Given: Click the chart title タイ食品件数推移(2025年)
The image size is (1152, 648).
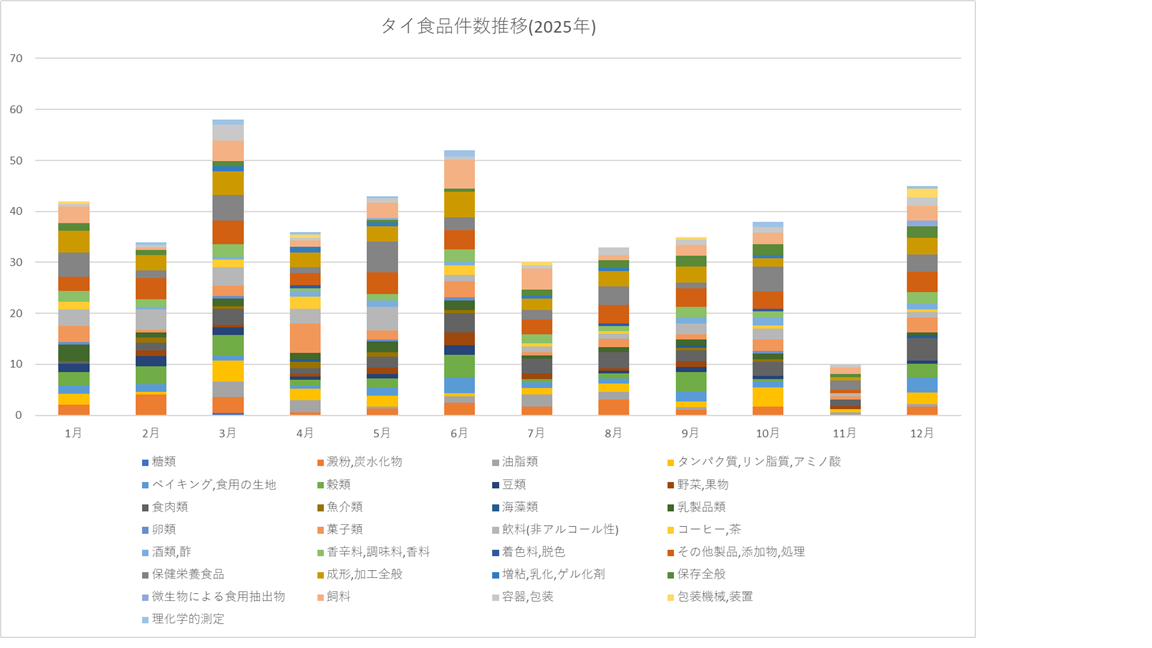Looking at the screenshot, I should [x=488, y=27].
